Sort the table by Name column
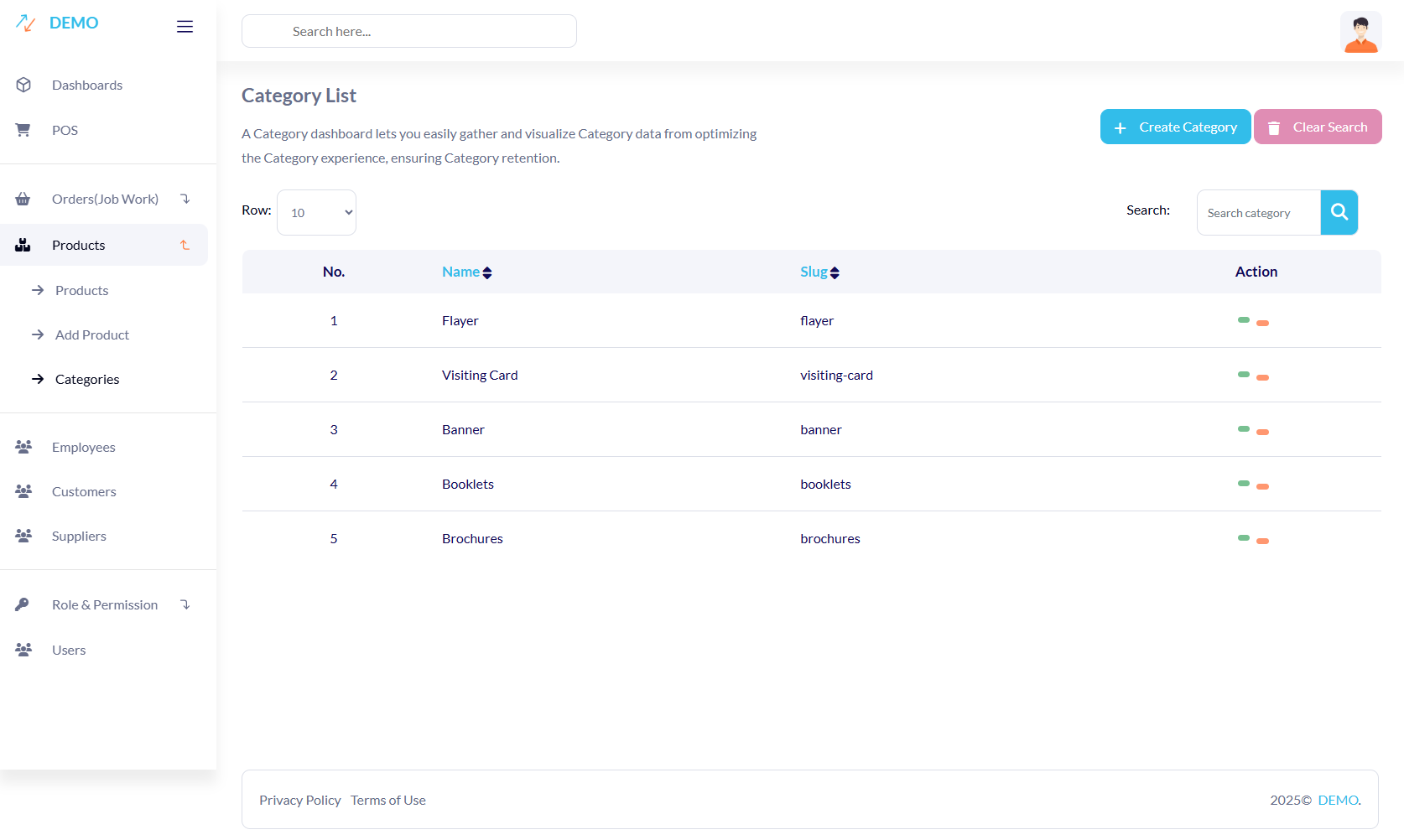Image resolution: width=1404 pixels, height=840 pixels. (466, 272)
